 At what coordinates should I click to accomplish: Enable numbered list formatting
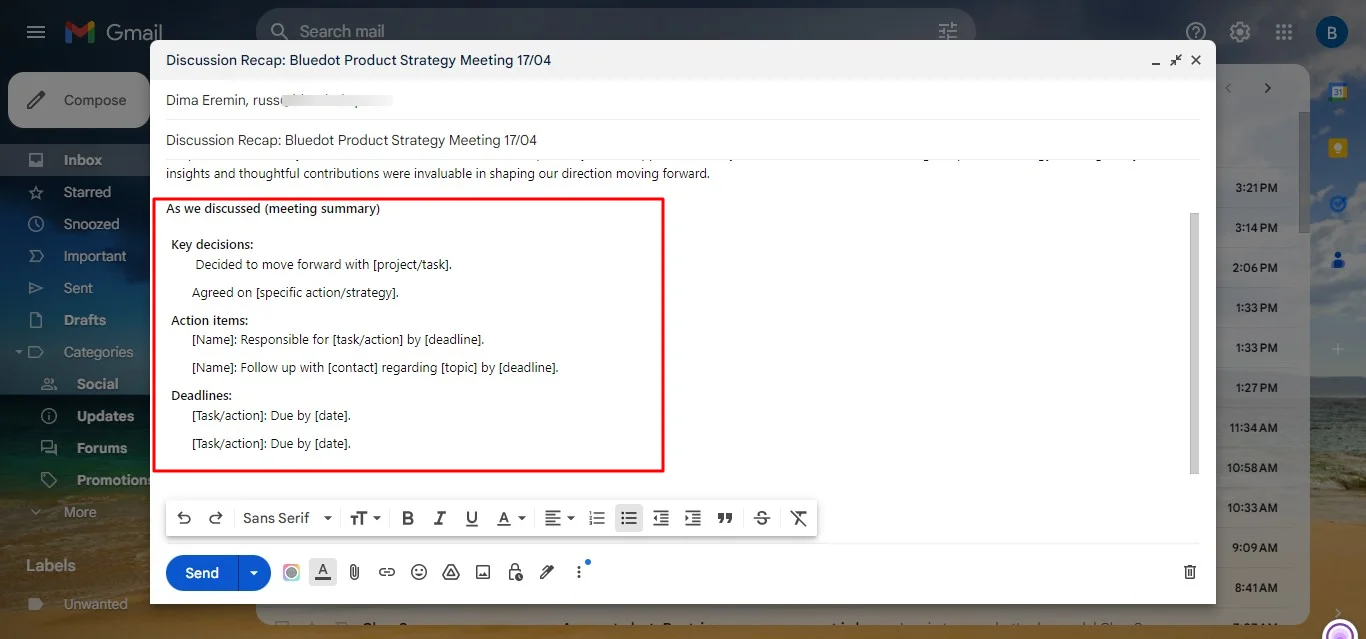point(597,518)
